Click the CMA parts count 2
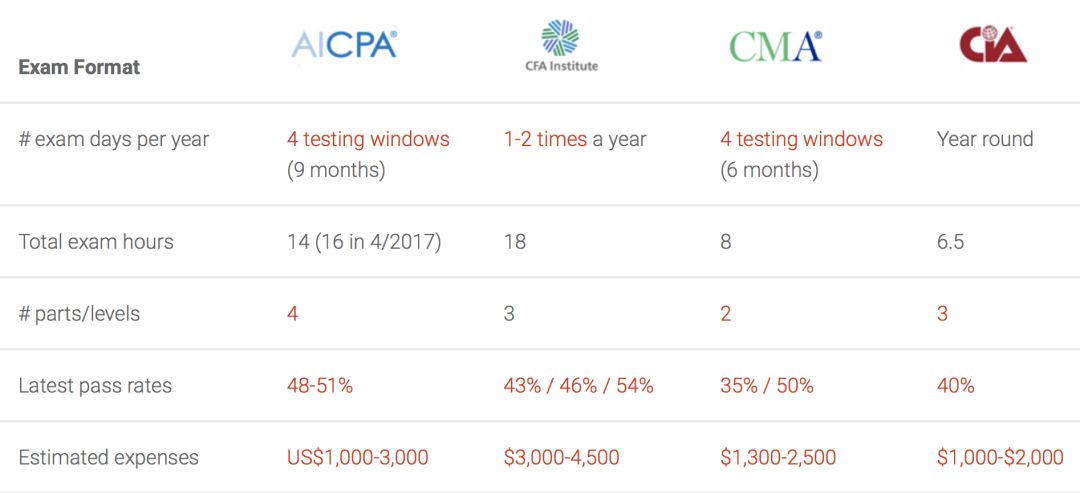This screenshot has width=1080, height=493. click(725, 314)
